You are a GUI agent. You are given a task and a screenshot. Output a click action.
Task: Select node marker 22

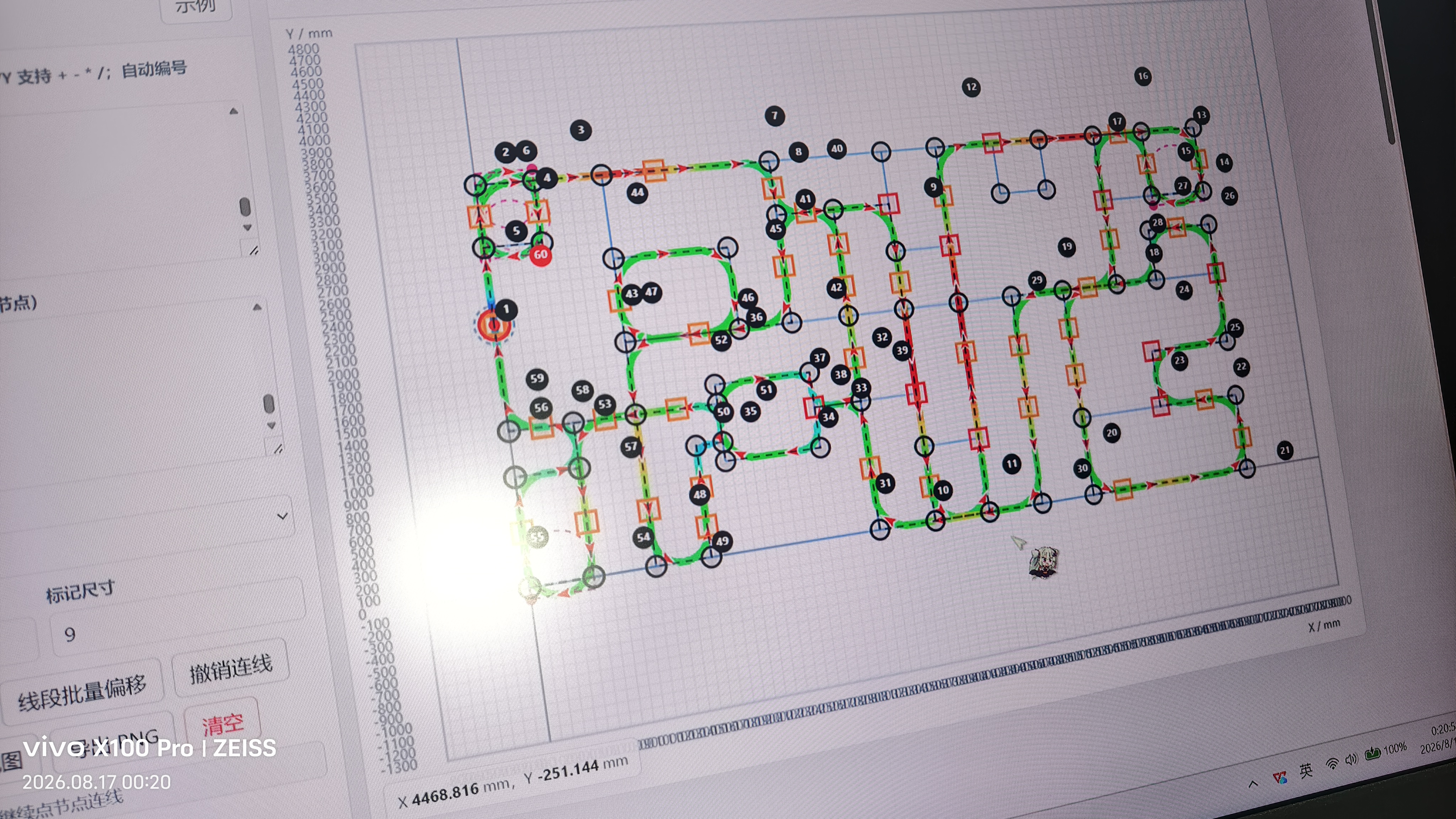click(1241, 367)
